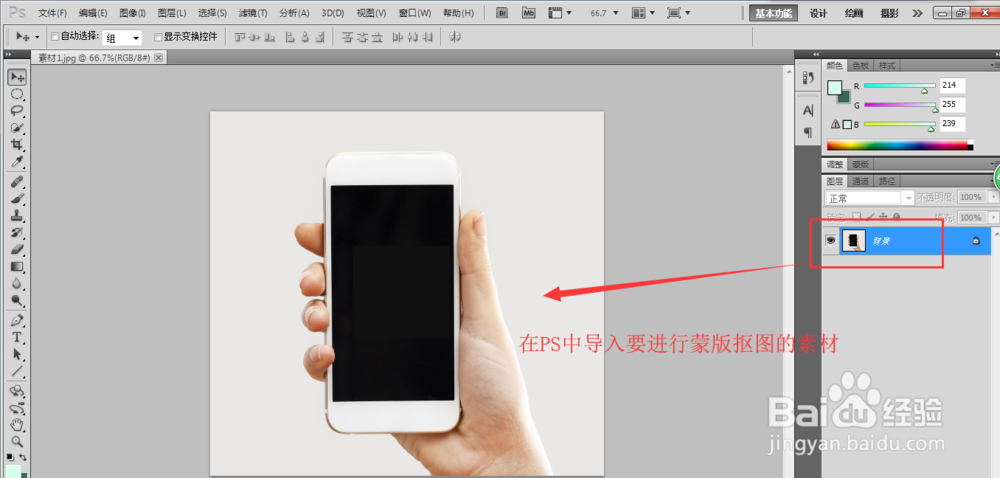Screen dimensions: 1000x478
Task: Select the Line shape tool
Action: tap(17, 371)
